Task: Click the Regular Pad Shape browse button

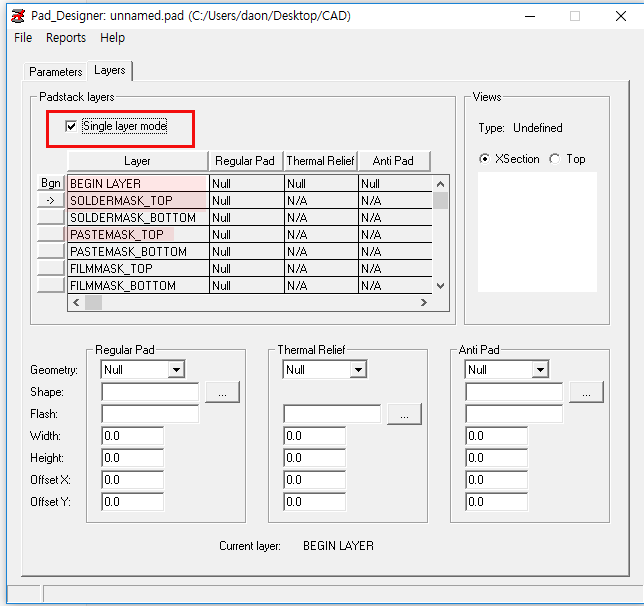Action: pyautogui.click(x=222, y=392)
